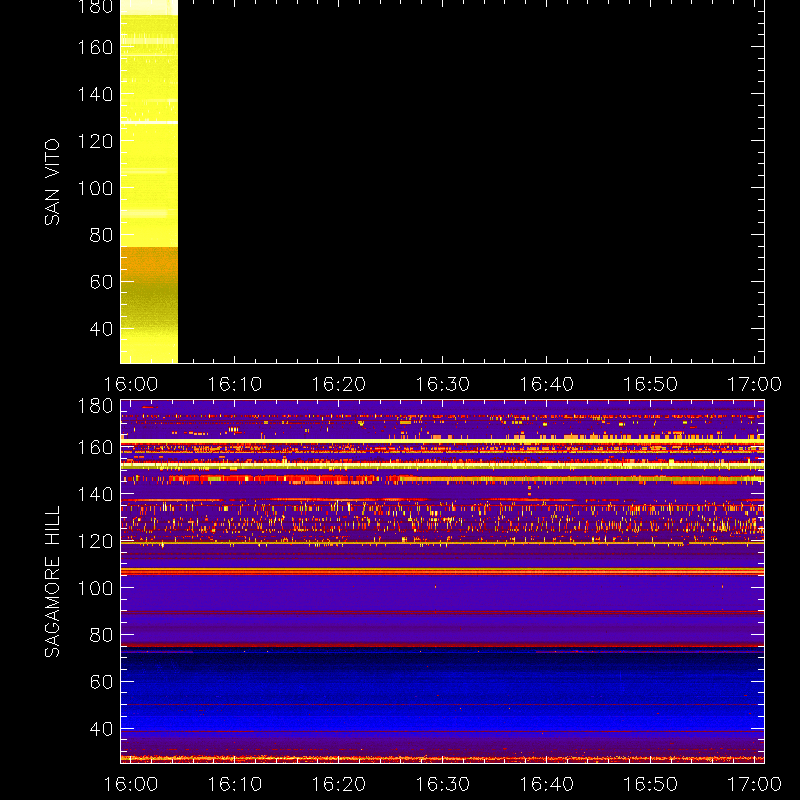Click 17:00 time label under SAGAMORE HILL plot

coord(754,784)
